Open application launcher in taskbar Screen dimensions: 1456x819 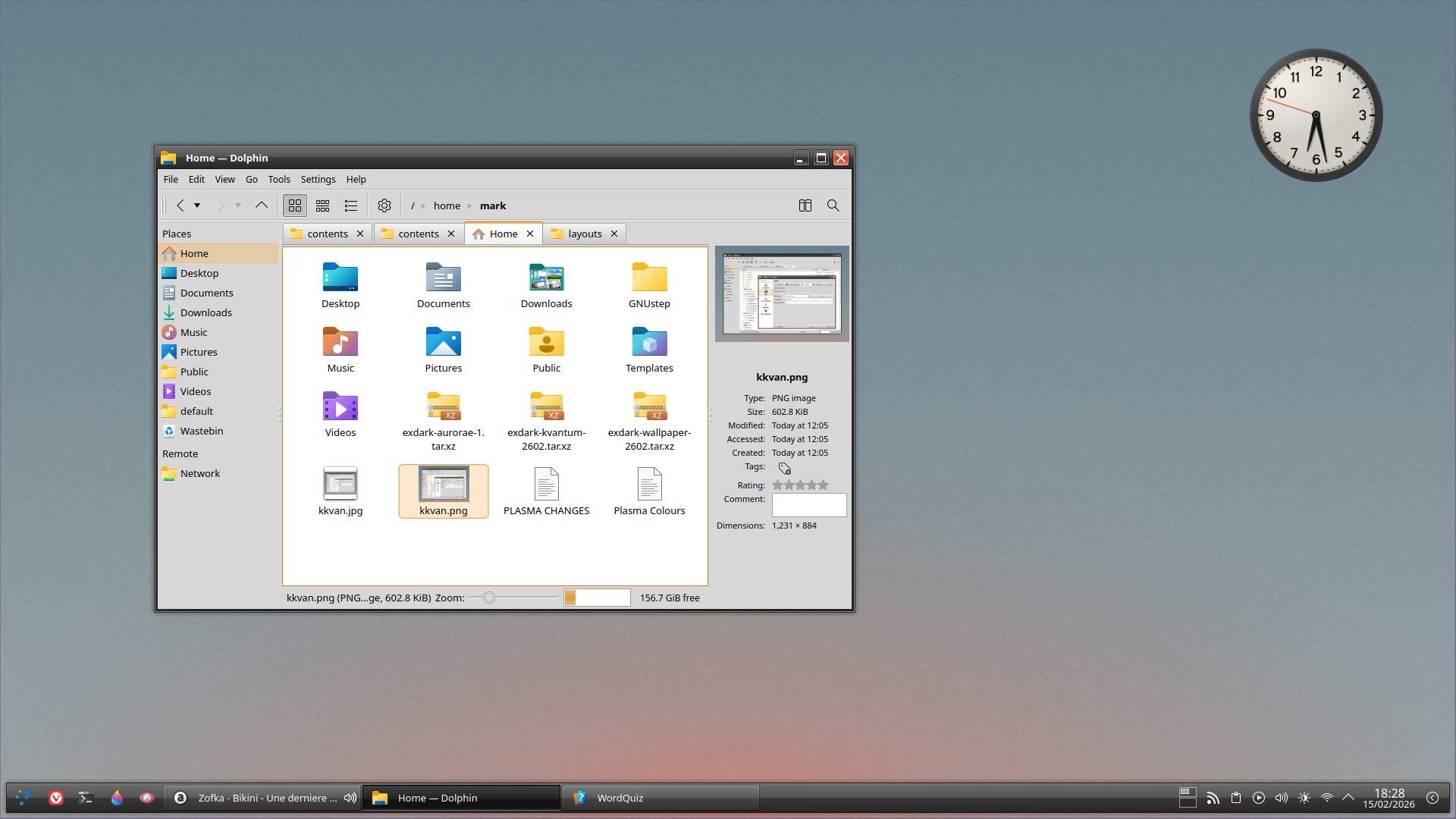click(23, 798)
